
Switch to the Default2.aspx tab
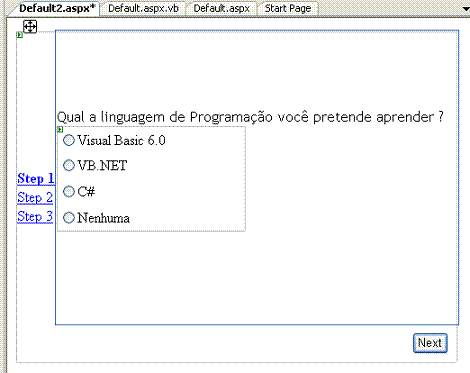(57, 8)
